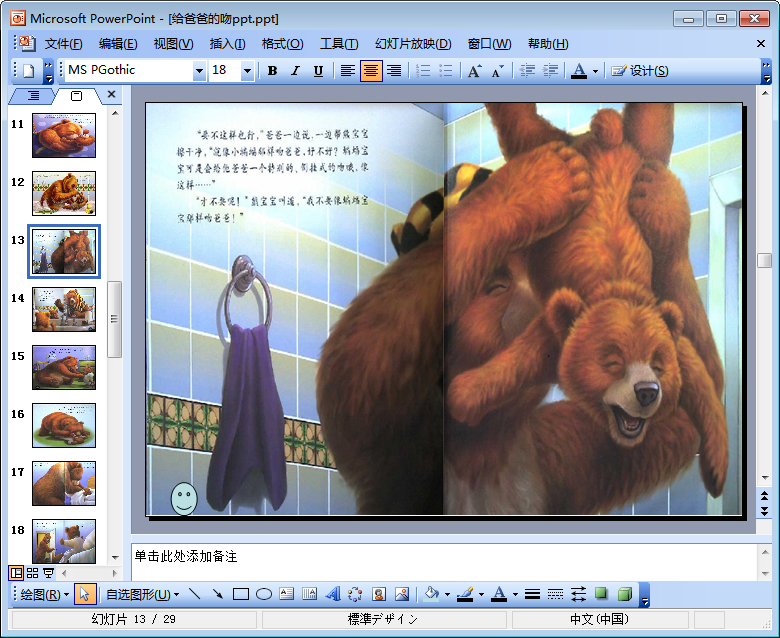Select slide 11 thumbnail
Screen dimensions: 780x638
[x=64, y=135]
